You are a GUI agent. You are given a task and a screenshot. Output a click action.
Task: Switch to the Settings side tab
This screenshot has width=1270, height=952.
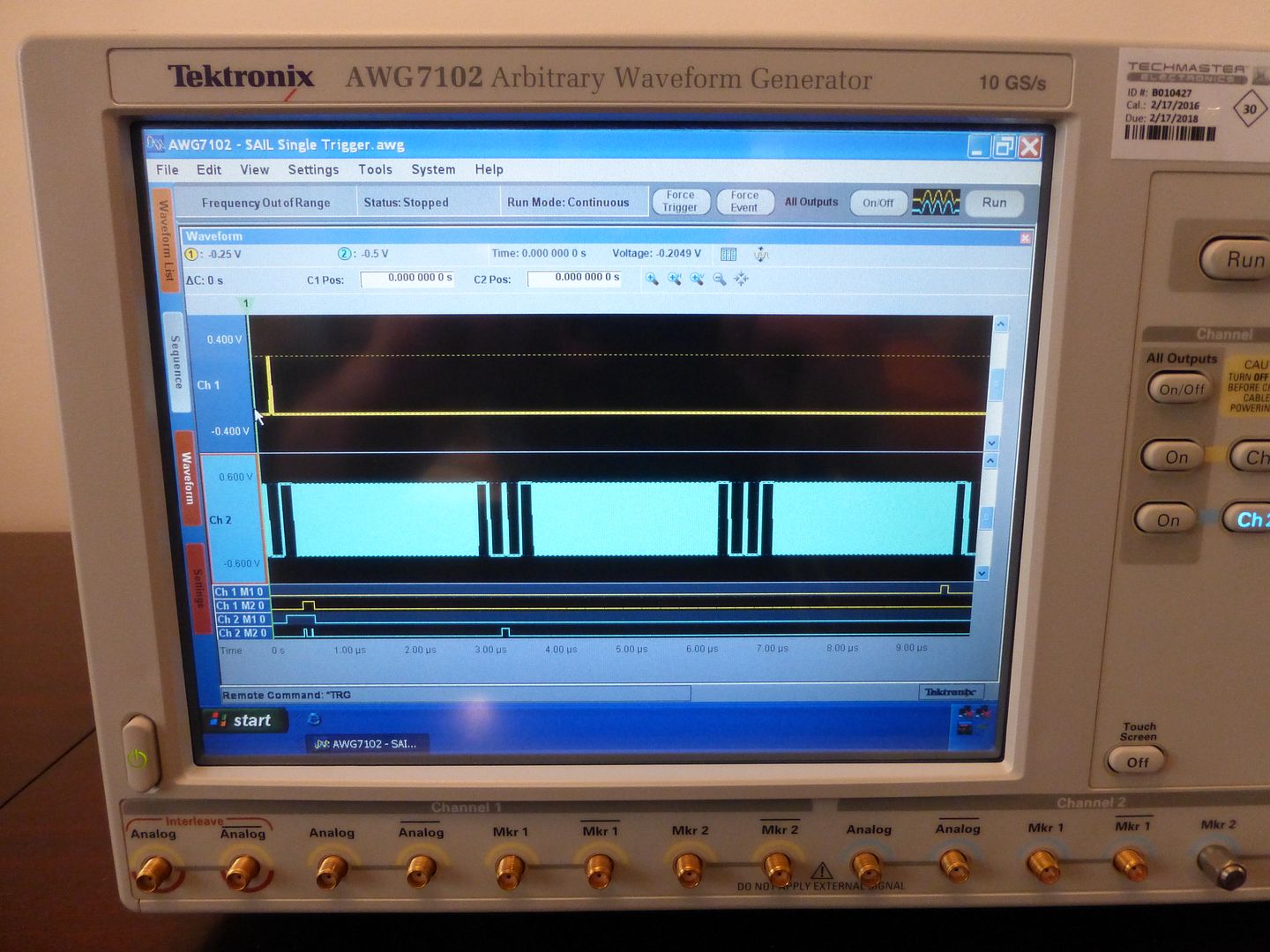tap(198, 589)
